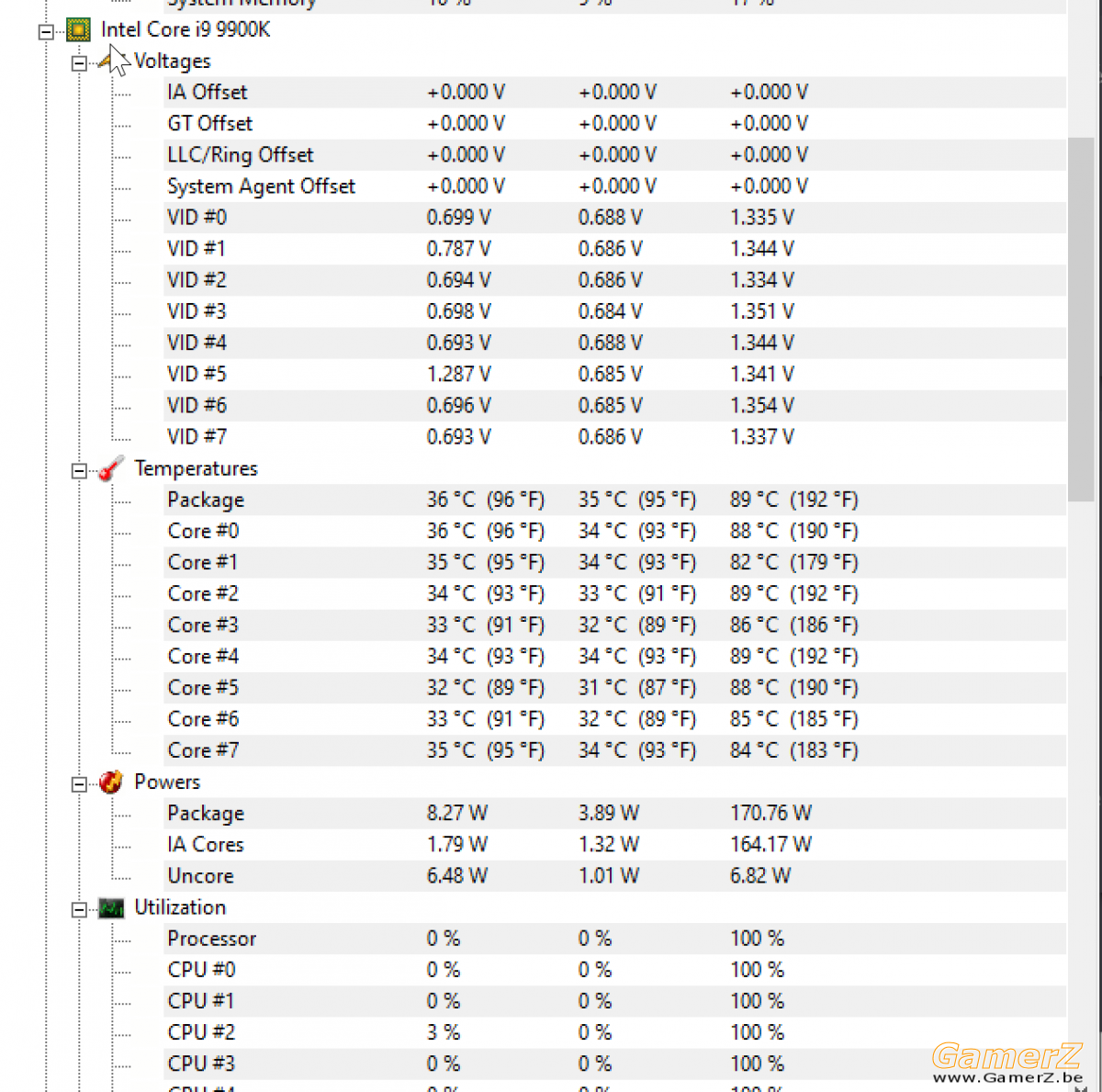The height and width of the screenshot is (1092, 1102).
Task: Select the Core #5 temperature row
Action: pyautogui.click(x=613, y=687)
